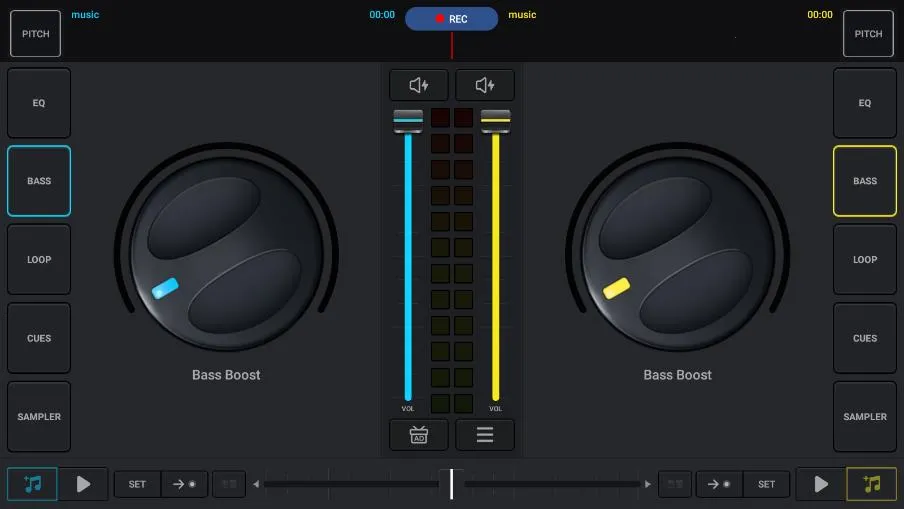Viewport: 904px width, 509px height.
Task: Play the left deck track
Action: 83,484
